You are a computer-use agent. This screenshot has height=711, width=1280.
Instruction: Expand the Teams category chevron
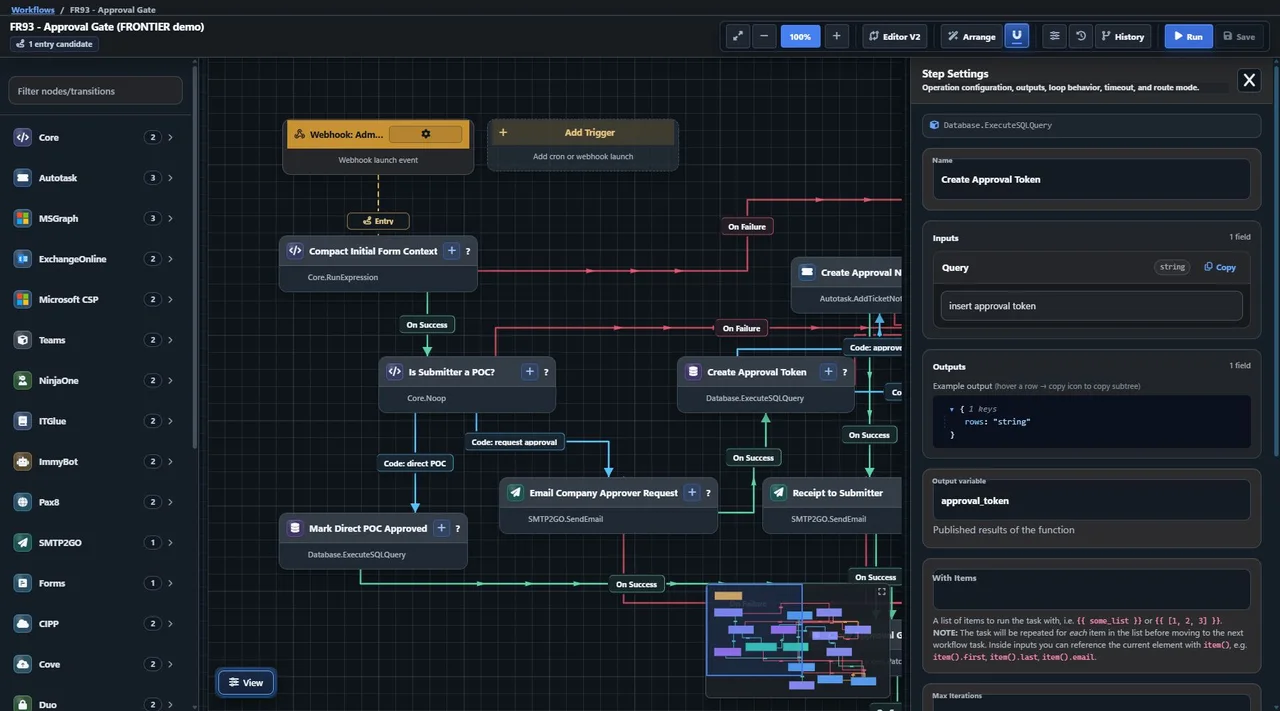tap(171, 340)
